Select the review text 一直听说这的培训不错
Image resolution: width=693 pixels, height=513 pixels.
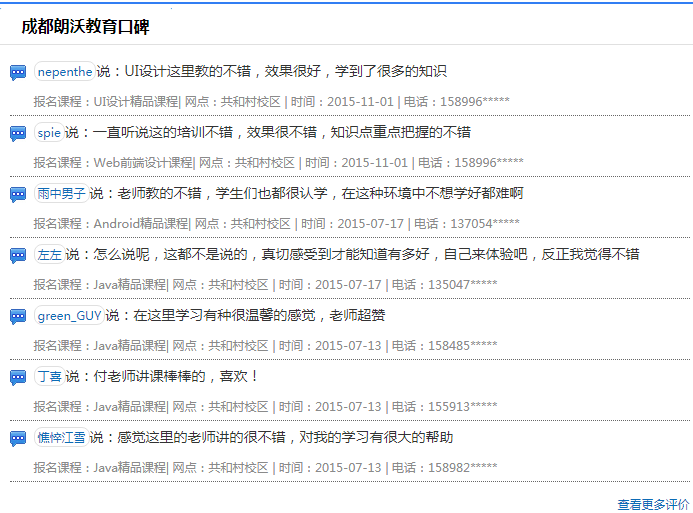point(282,132)
